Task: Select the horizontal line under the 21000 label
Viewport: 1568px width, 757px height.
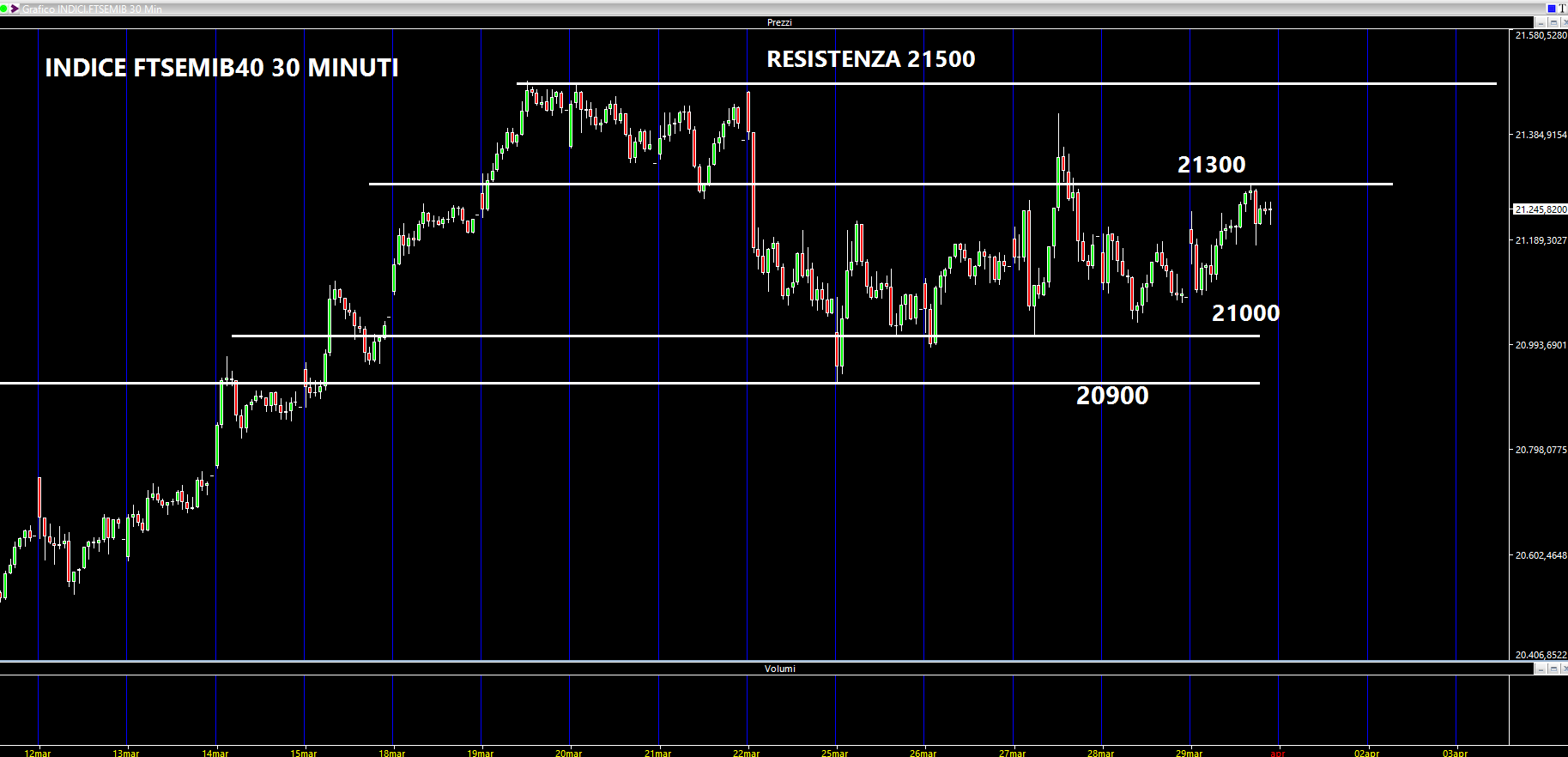Action: click(745, 336)
